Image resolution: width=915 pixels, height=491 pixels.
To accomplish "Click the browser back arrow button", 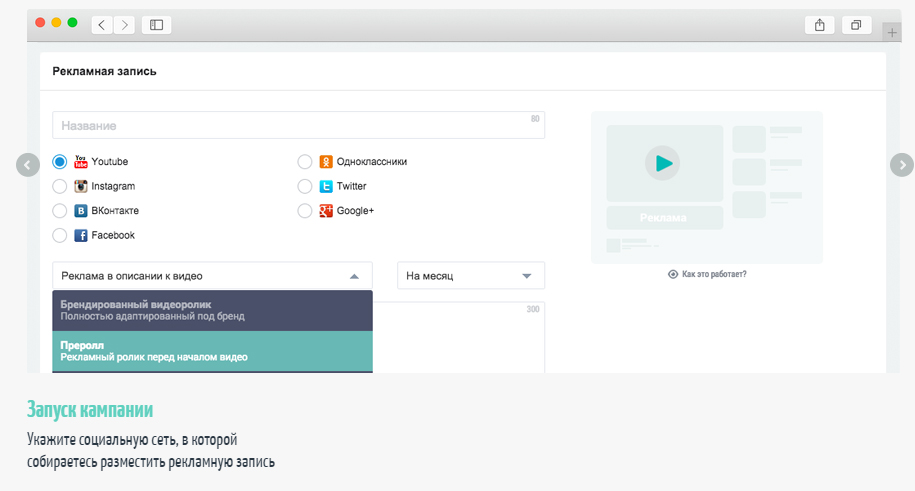I will click(102, 25).
